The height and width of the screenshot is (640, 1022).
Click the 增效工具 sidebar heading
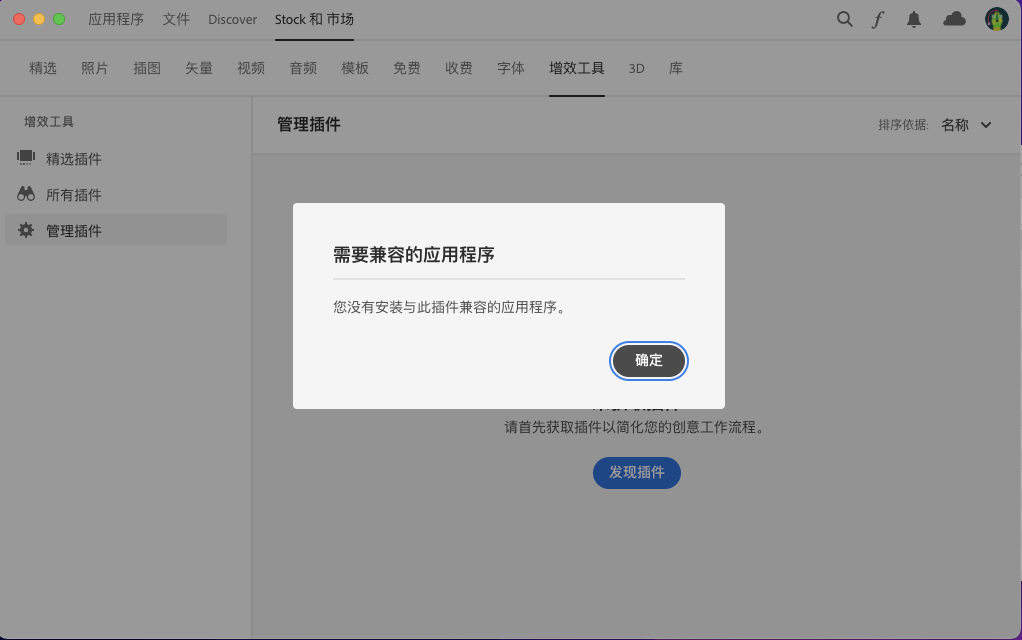[x=49, y=121]
